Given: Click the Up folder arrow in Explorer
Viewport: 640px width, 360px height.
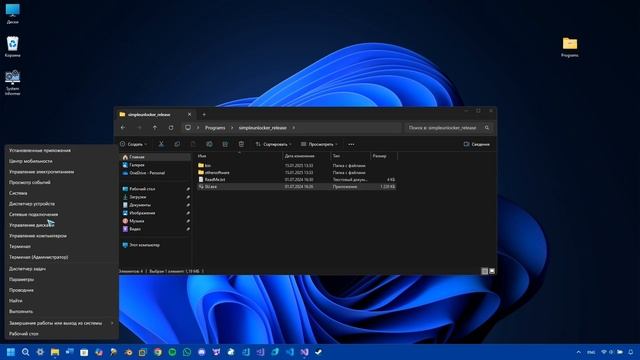Looking at the screenshot, I should 155,128.
